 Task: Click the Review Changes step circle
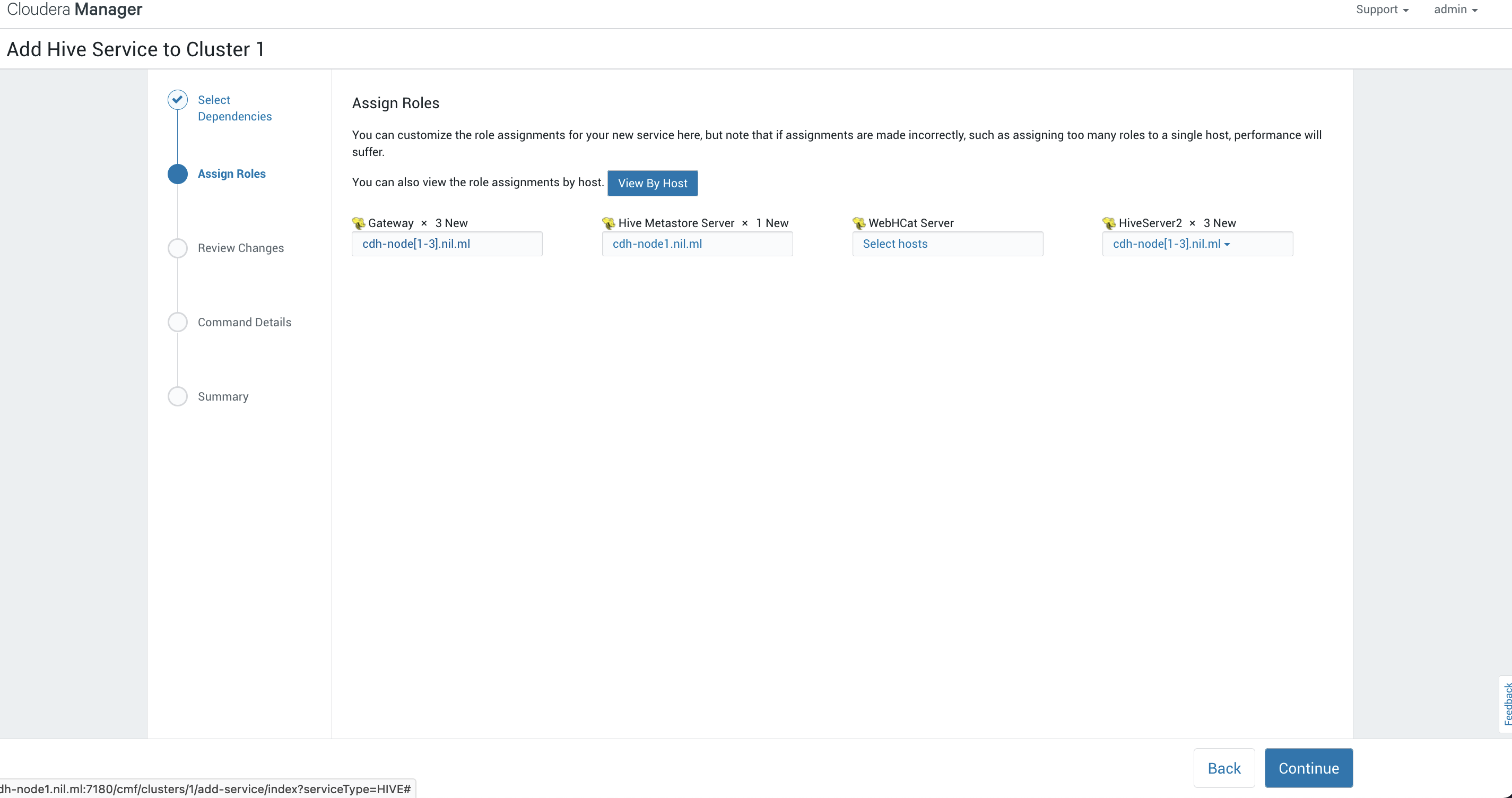coord(178,248)
